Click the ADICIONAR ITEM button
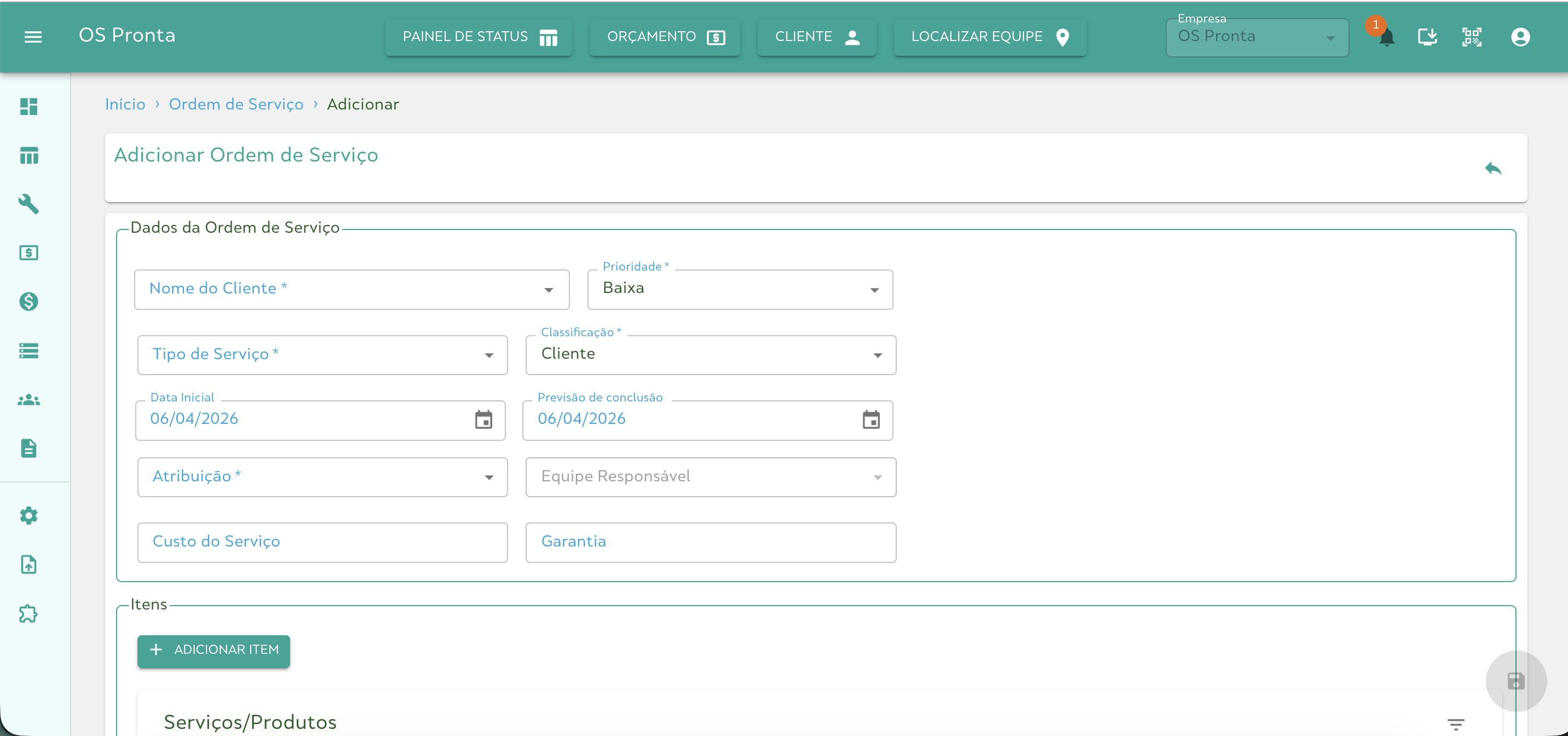1568x736 pixels. [214, 650]
